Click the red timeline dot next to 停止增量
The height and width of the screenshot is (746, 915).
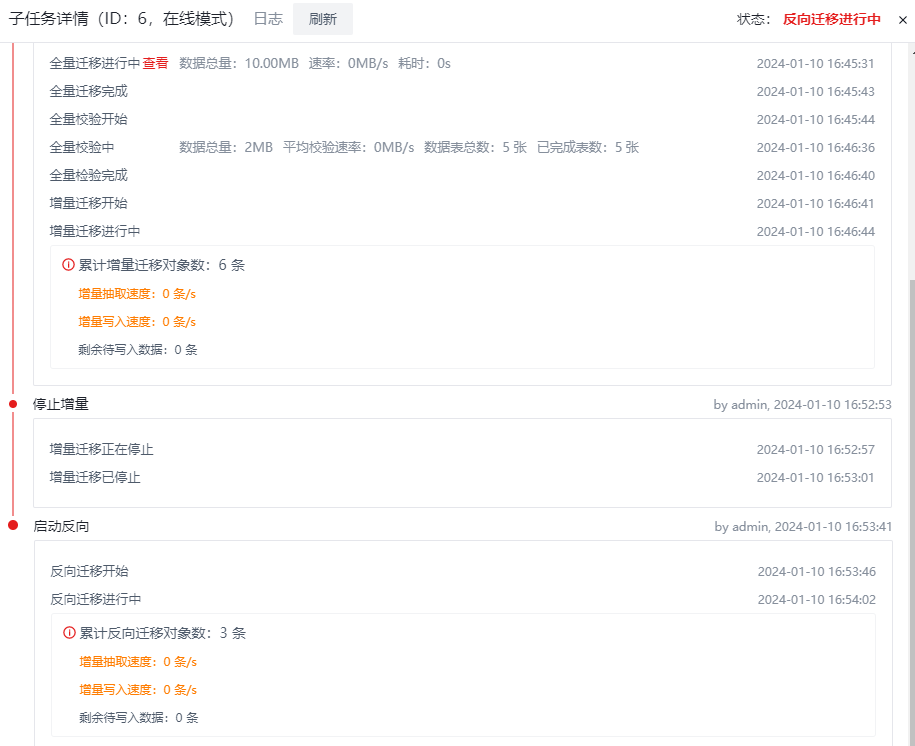click(11, 404)
